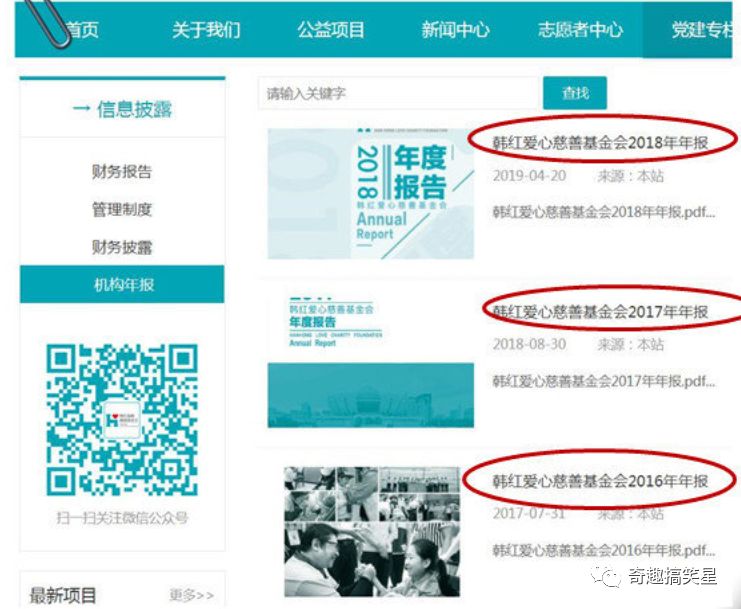Click the 2018 年度报告 cover thumbnail

pyautogui.click(x=371, y=194)
